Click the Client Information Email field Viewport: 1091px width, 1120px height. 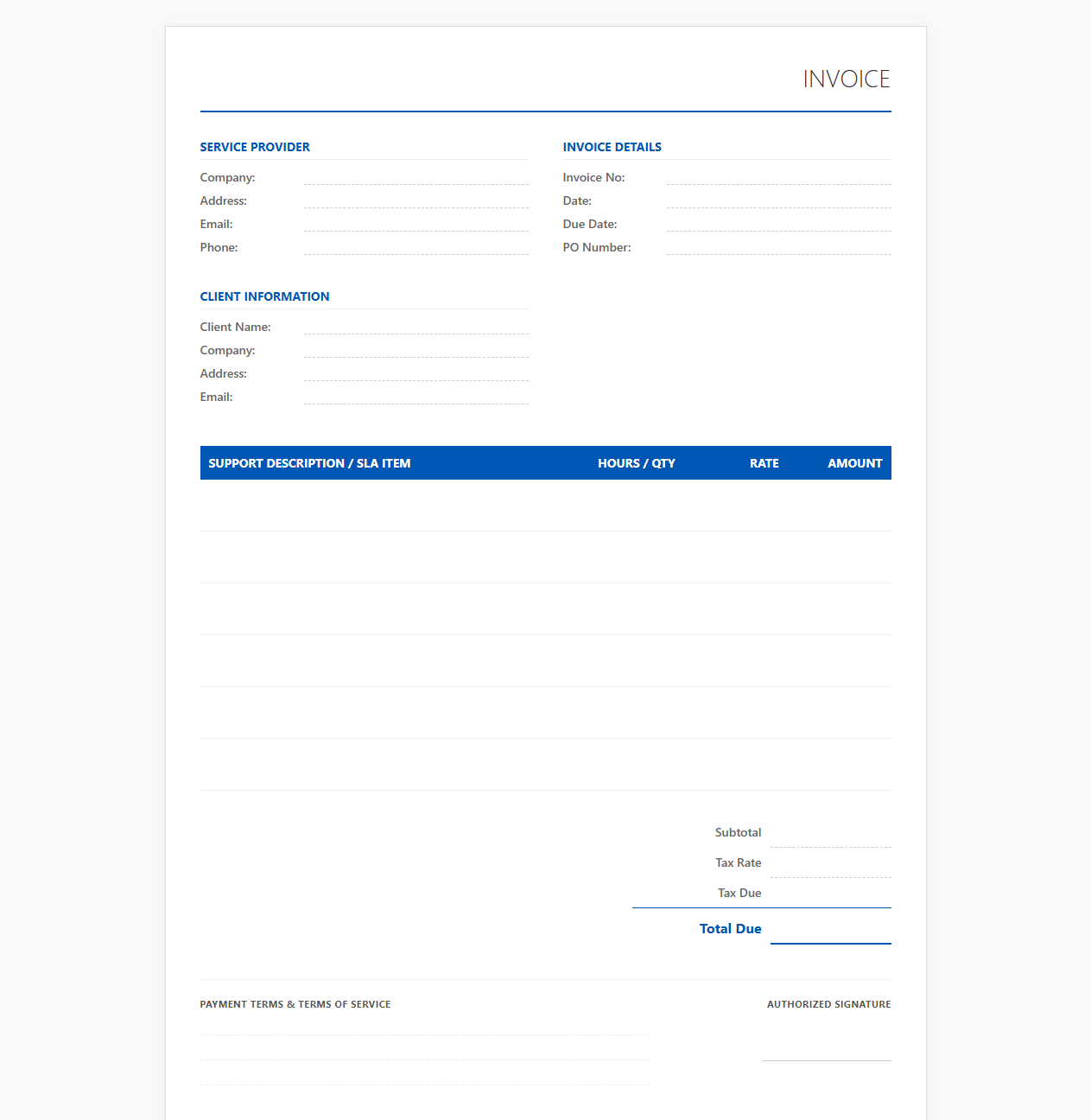tap(415, 397)
